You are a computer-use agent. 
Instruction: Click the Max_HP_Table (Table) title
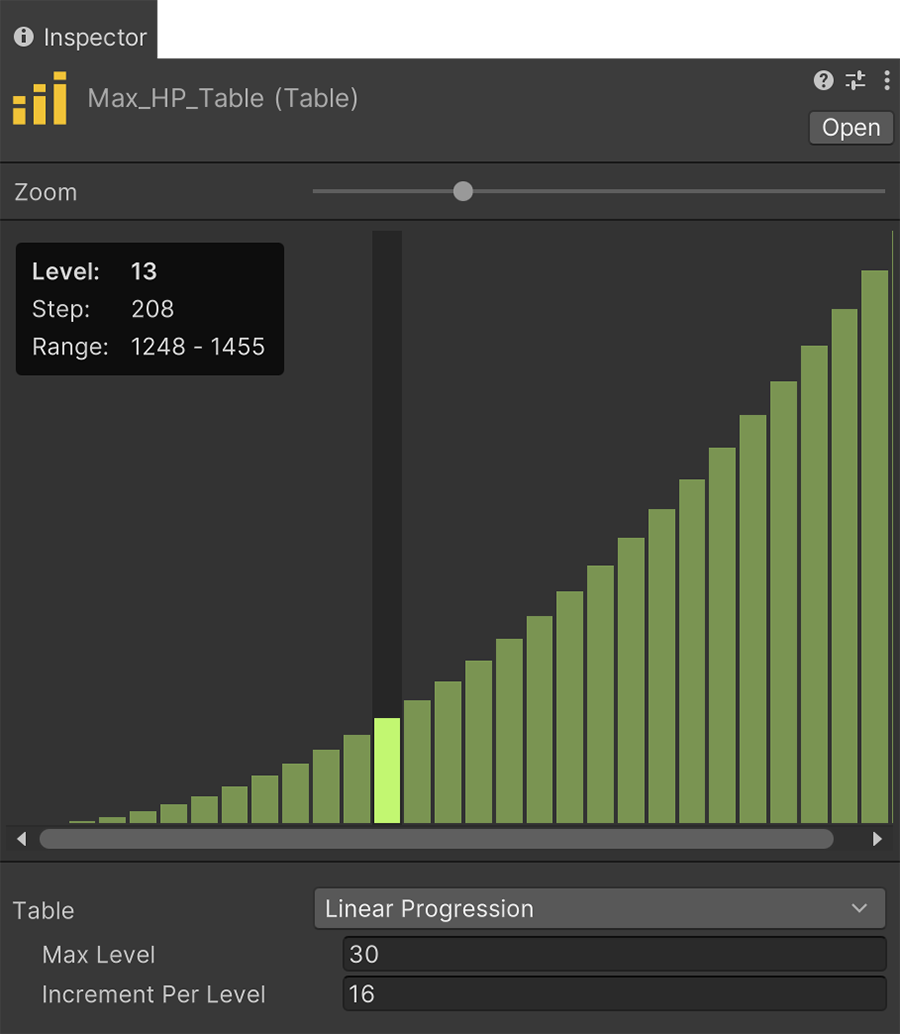click(x=223, y=98)
